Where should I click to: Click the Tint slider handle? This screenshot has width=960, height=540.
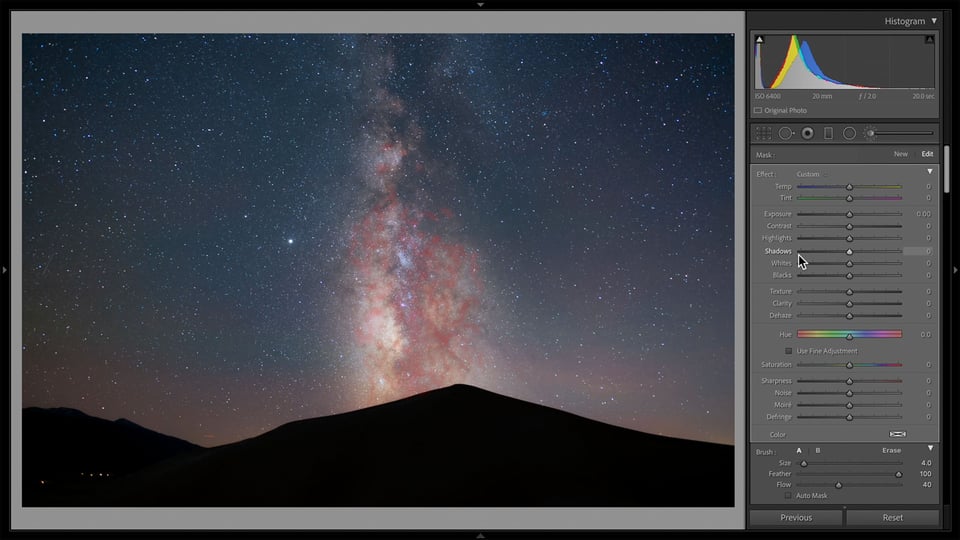(849, 198)
